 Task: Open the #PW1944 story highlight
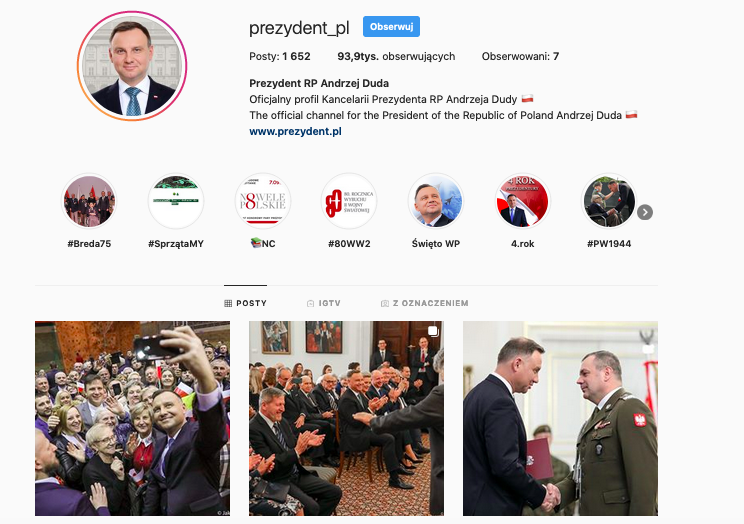609,201
